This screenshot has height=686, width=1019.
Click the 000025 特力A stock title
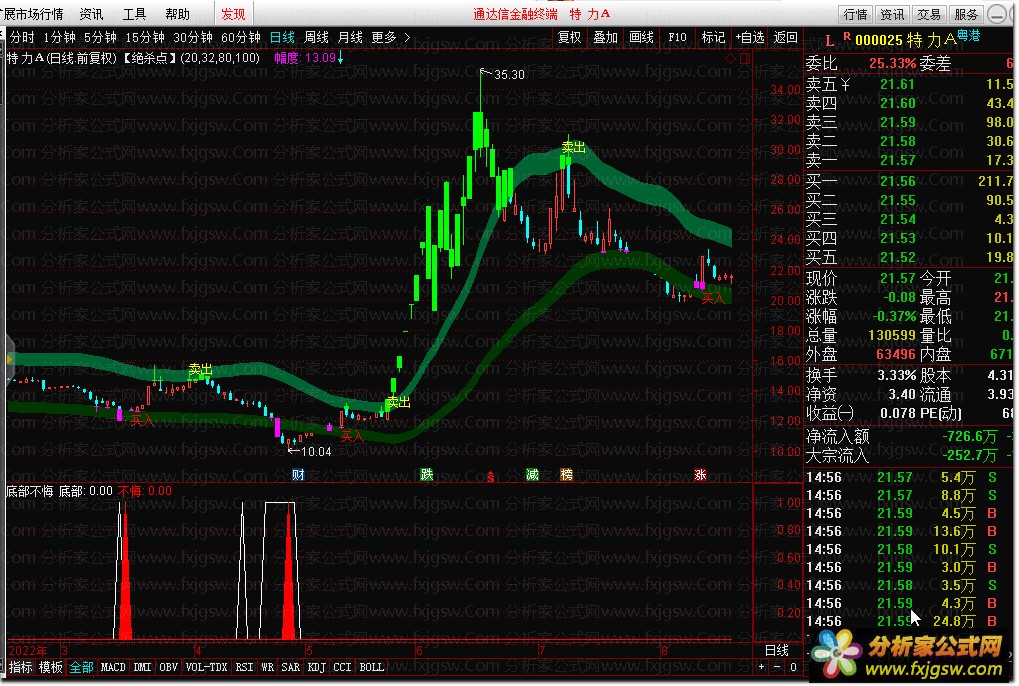(x=905, y=40)
